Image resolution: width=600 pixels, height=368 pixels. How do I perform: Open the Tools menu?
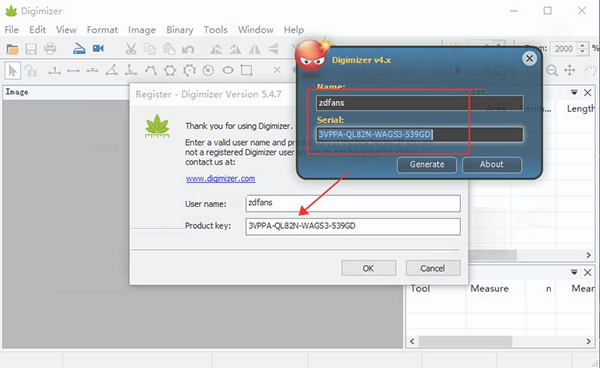(215, 30)
